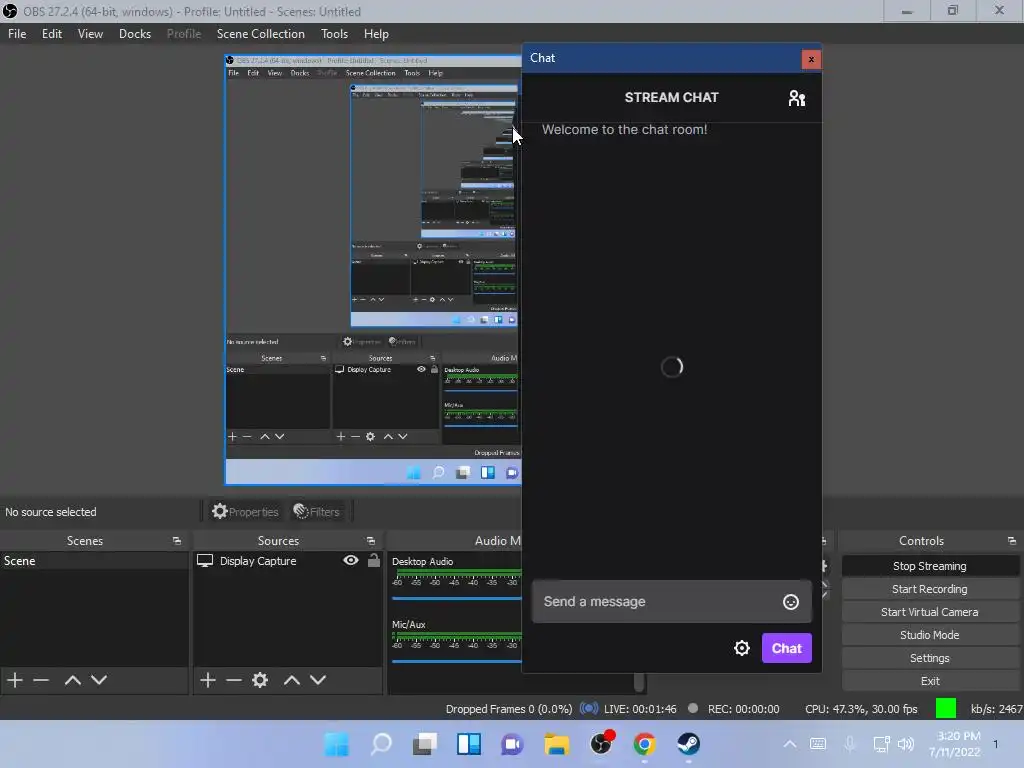1024x768 pixels.
Task: Click the 'REC: 00:00:00' status text
Action: pos(743,709)
